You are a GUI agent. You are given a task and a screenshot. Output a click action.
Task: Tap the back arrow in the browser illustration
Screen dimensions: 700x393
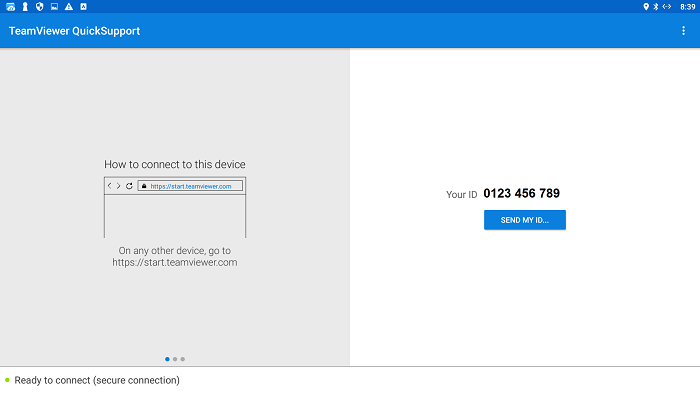pos(110,186)
